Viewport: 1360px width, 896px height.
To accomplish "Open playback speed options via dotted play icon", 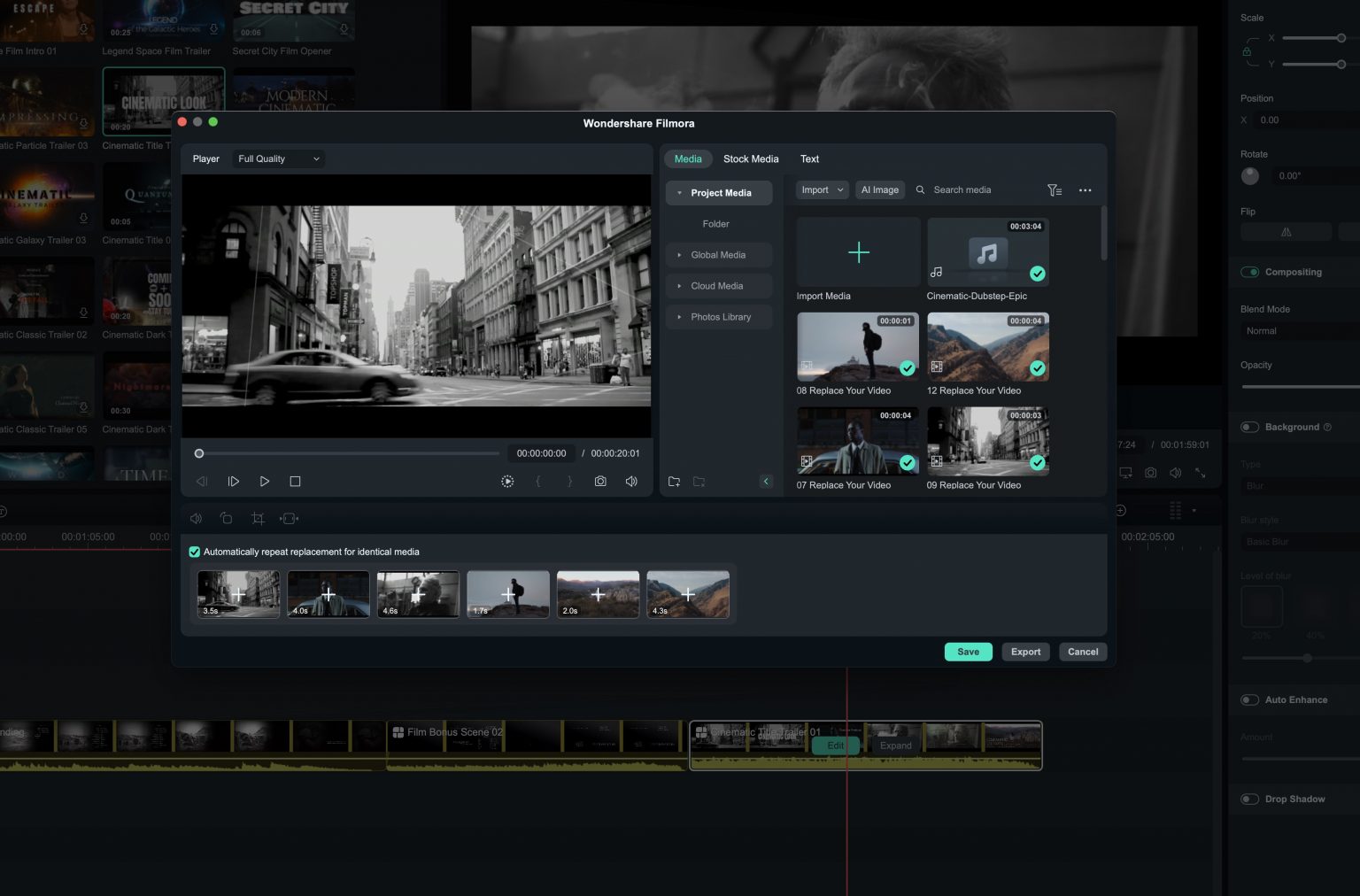I will click(x=506, y=481).
